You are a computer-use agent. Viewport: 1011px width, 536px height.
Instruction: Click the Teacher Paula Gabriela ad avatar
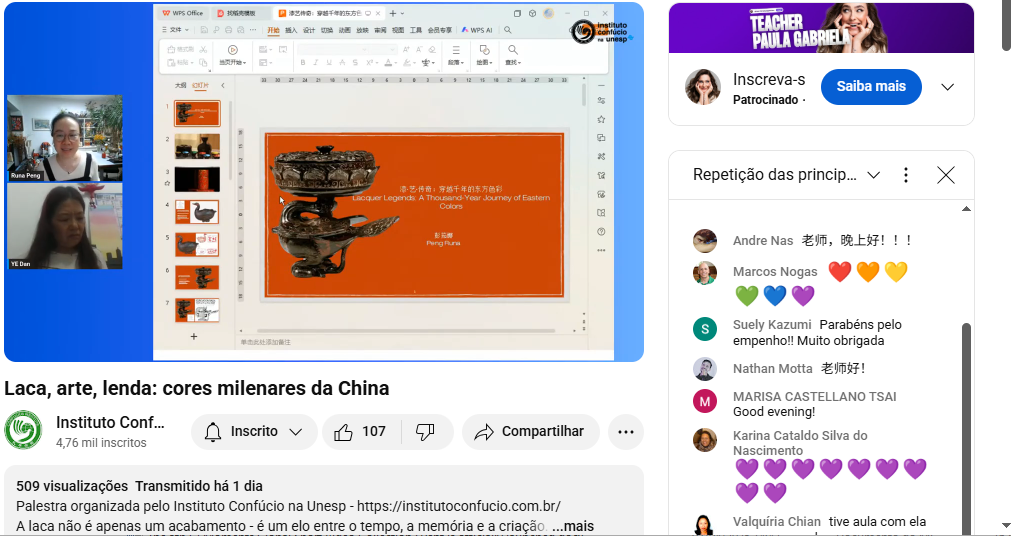point(702,86)
